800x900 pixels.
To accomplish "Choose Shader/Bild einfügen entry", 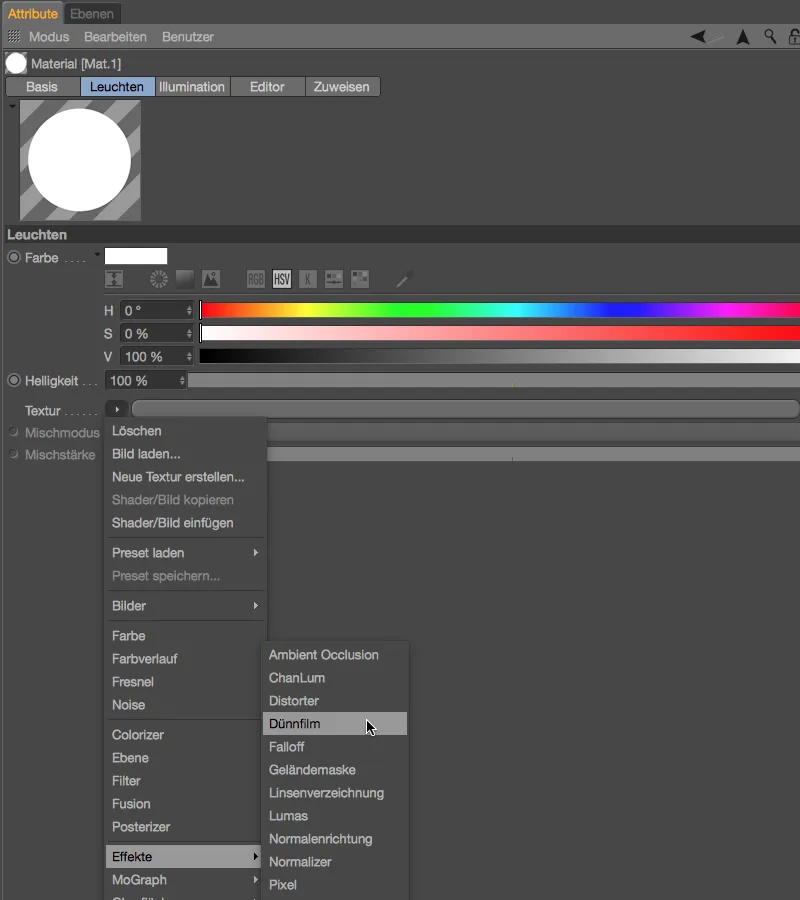I will [185, 523].
